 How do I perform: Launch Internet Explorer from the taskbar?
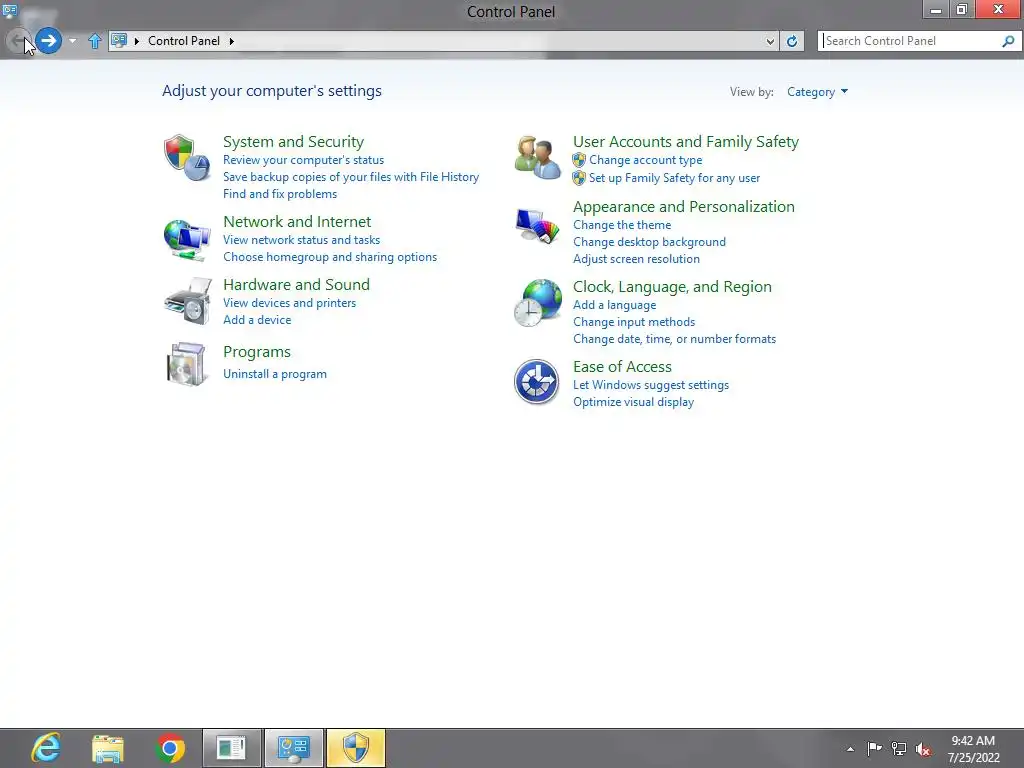tap(46, 748)
